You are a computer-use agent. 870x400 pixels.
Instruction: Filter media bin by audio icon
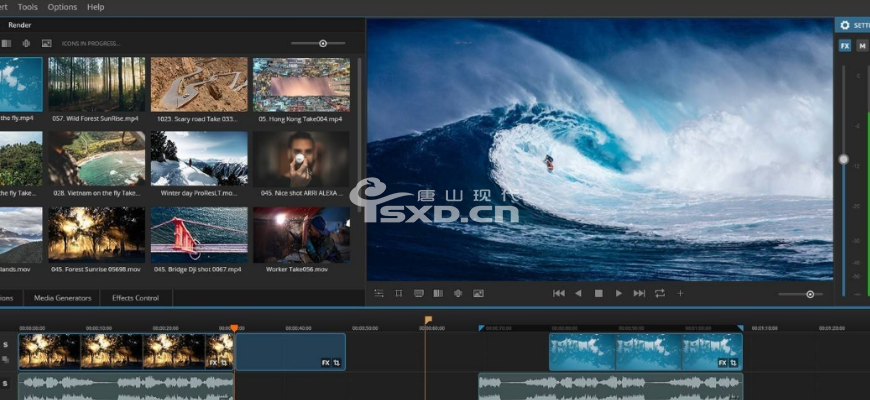click(x=26, y=43)
